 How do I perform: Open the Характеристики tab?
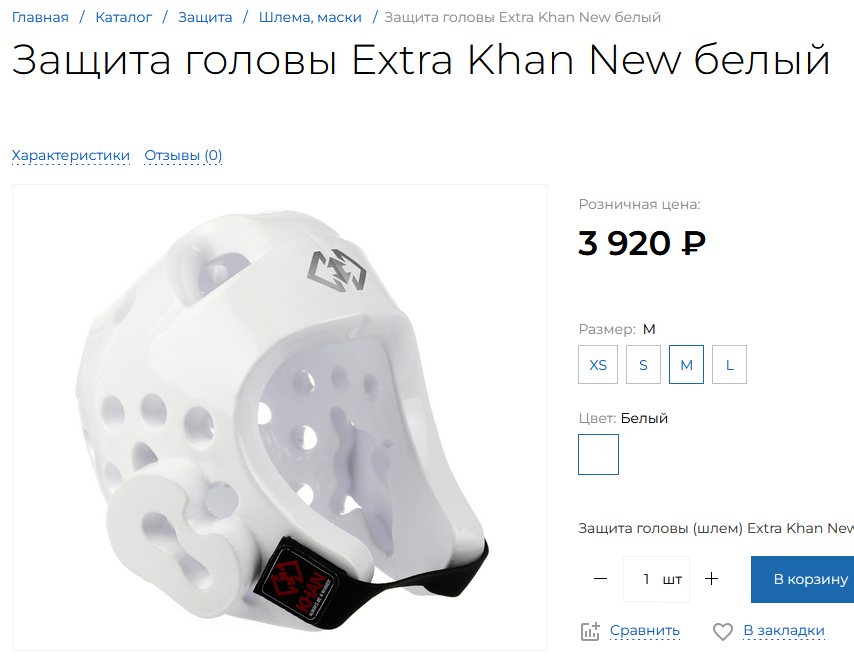71,156
